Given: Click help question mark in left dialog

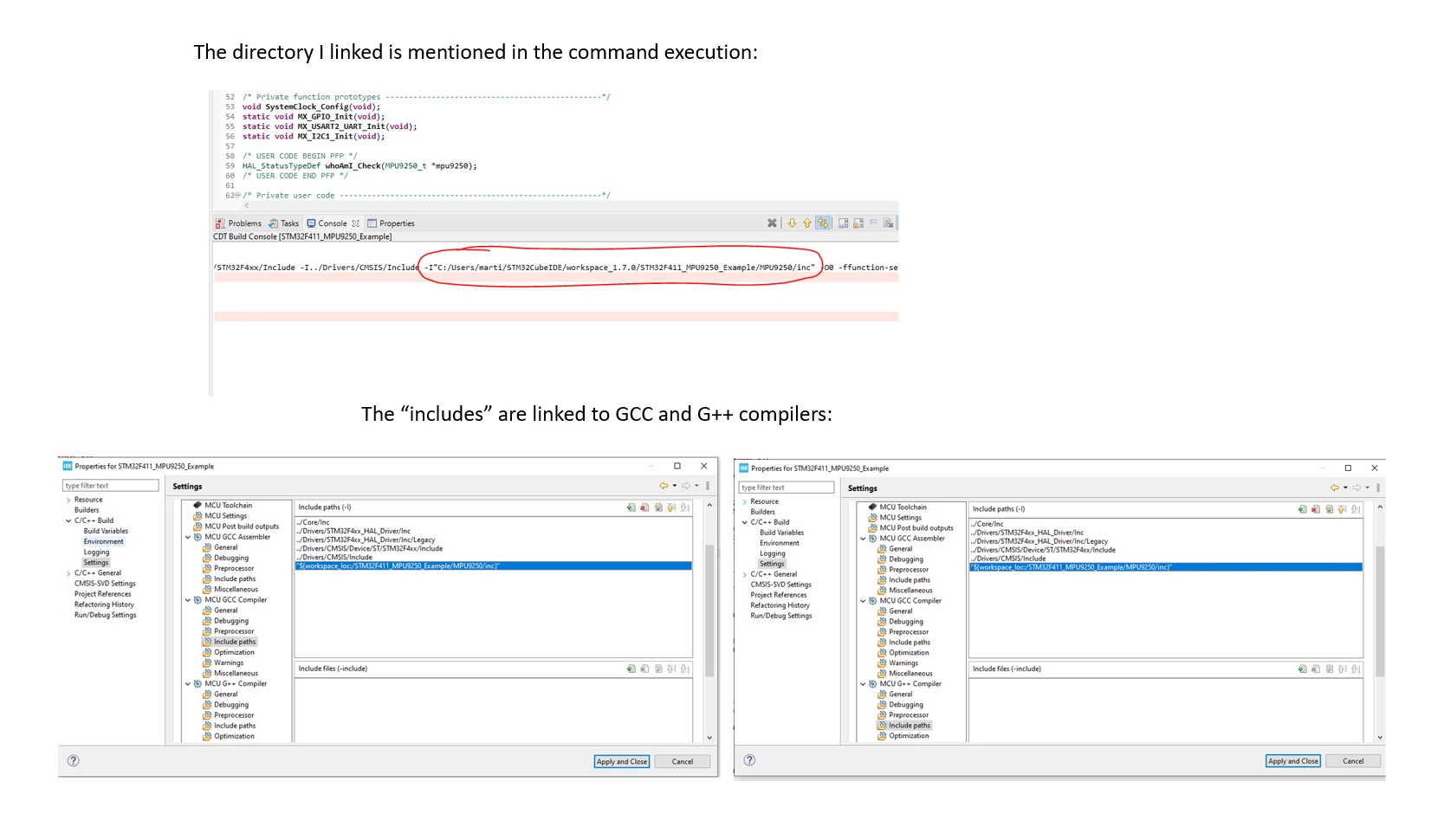Looking at the screenshot, I should pyautogui.click(x=74, y=760).
